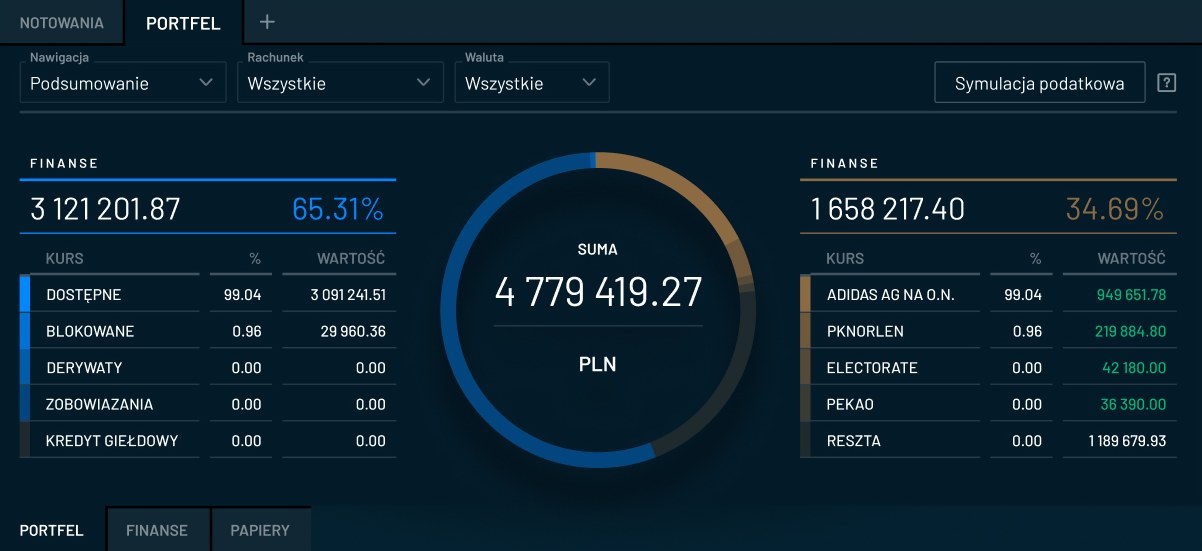
Task: Open the Waluta dropdown
Action: click(531, 83)
